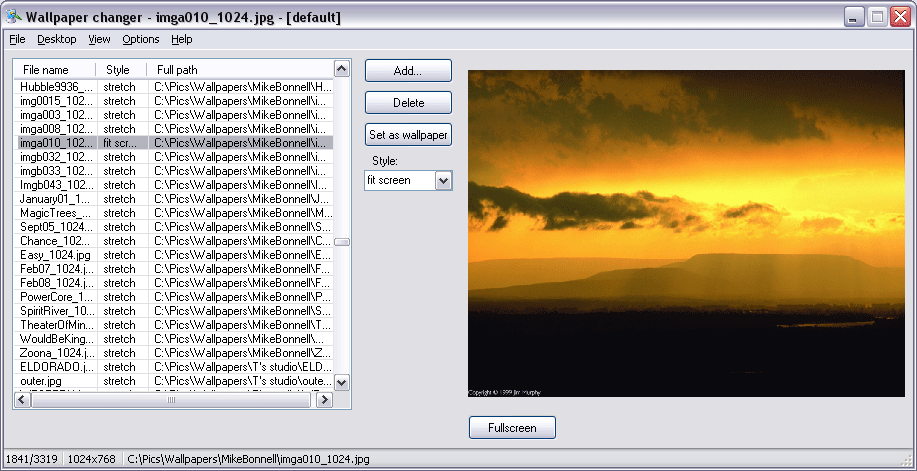Screen dimensions: 917x471
Task: Open the View menu
Action: click(x=99, y=39)
